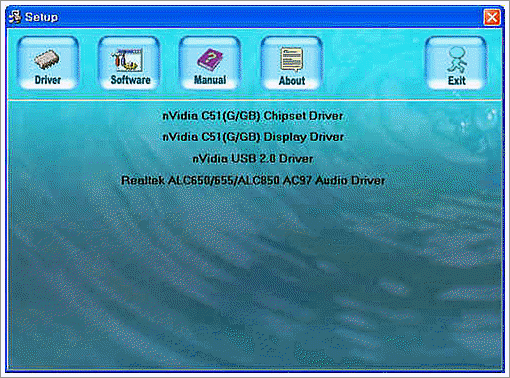
Task: Choose Realtek ALC650/655/ALC850 AC97 Audio Driver
Action: coord(253,180)
